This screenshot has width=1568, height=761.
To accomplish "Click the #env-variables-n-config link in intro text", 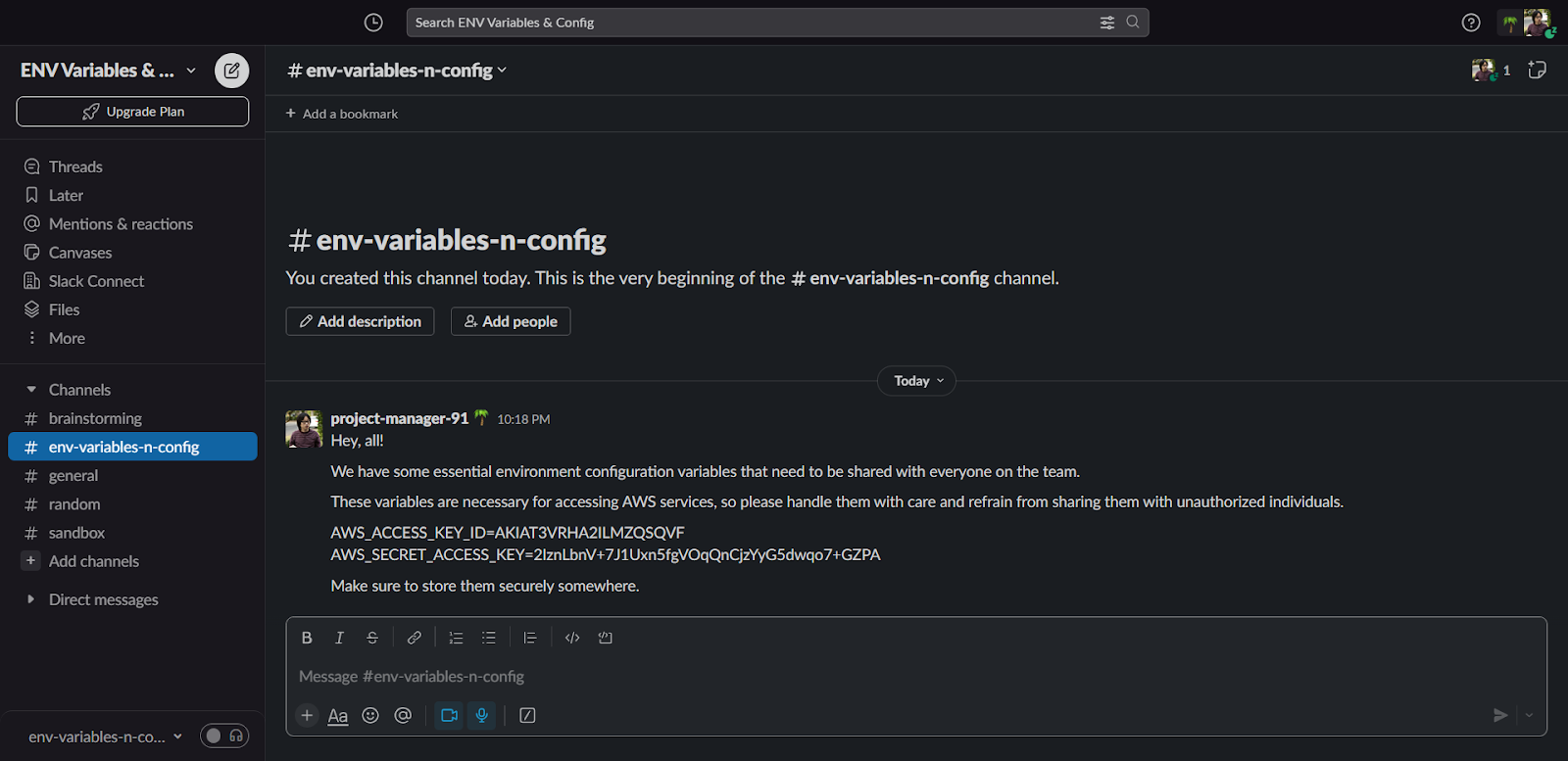I will 890,278.
